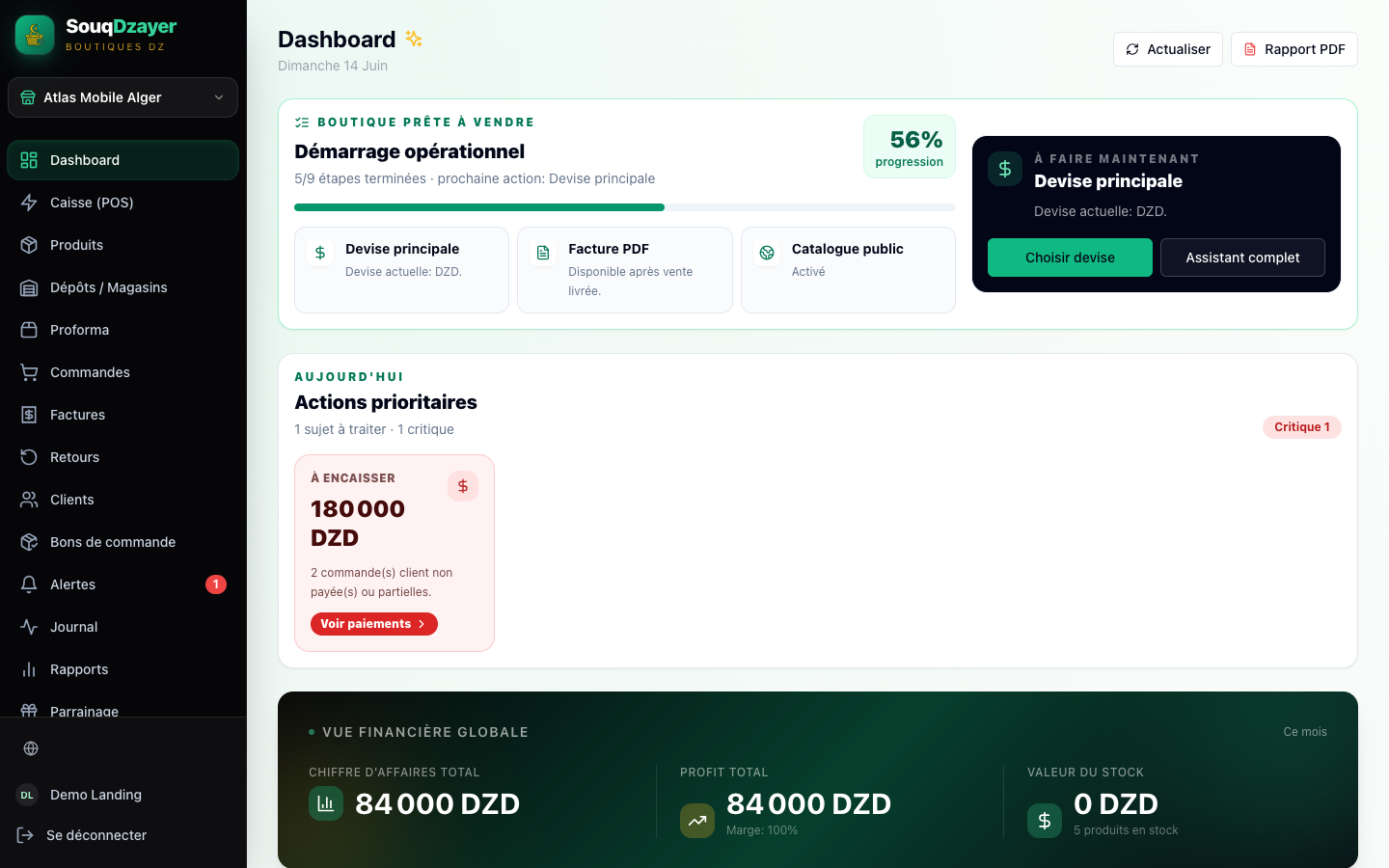Click the 'Dimanche 14 Juin' date text
This screenshot has height=868, width=1389.
pos(333,66)
